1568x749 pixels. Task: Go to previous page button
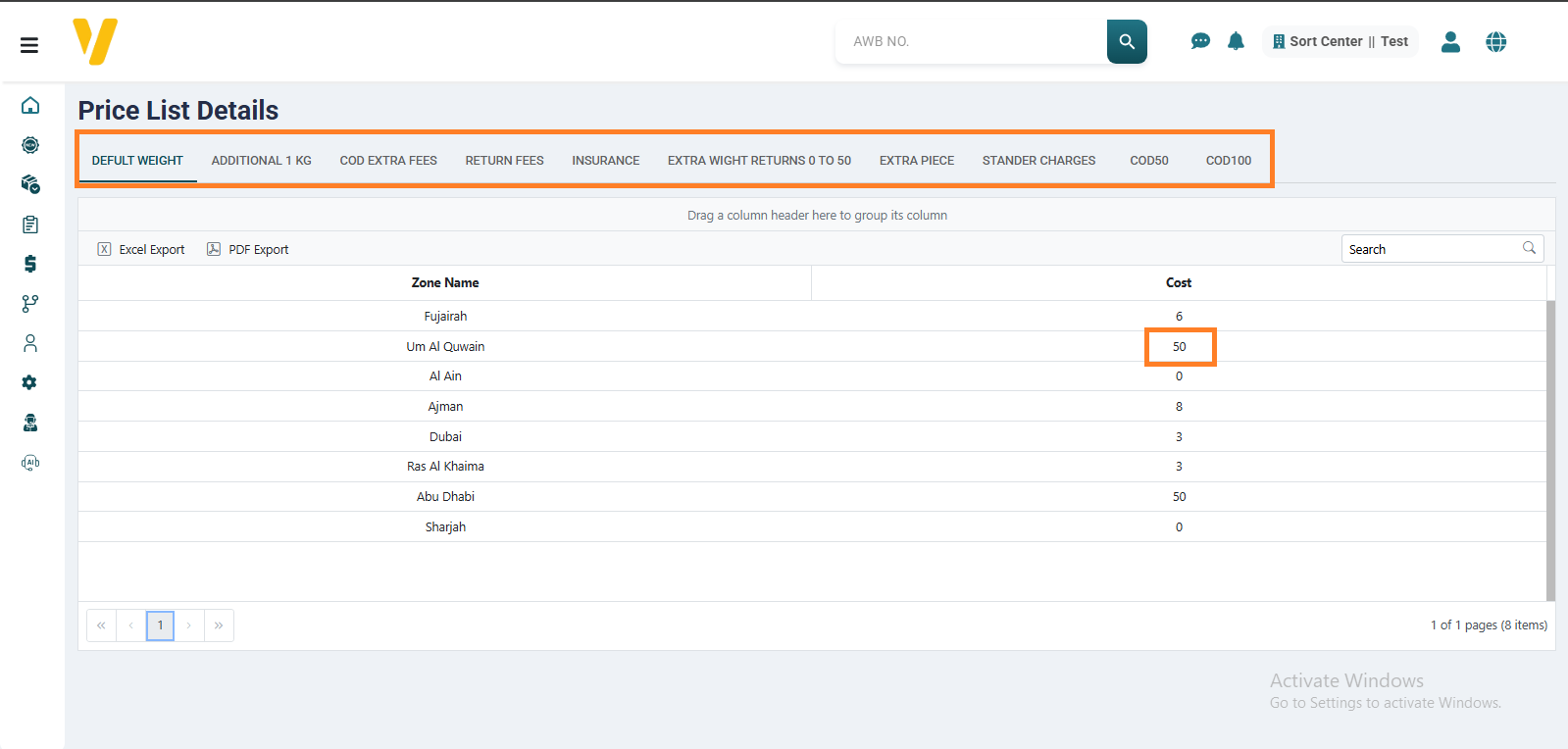click(130, 625)
